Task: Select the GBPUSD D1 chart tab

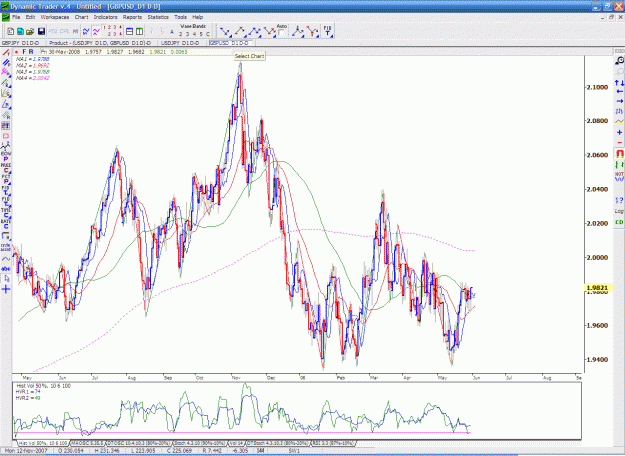Action: 229,43
